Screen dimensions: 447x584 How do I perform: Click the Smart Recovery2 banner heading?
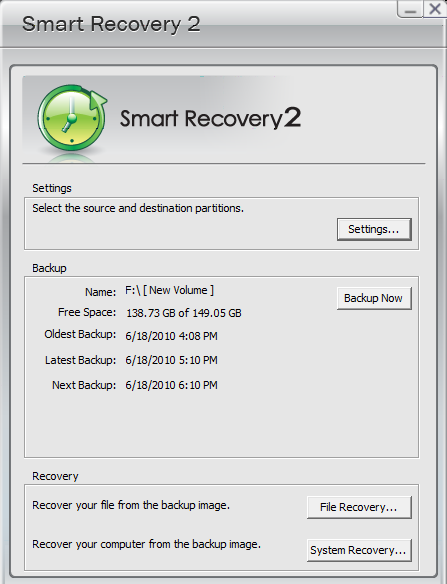210,119
